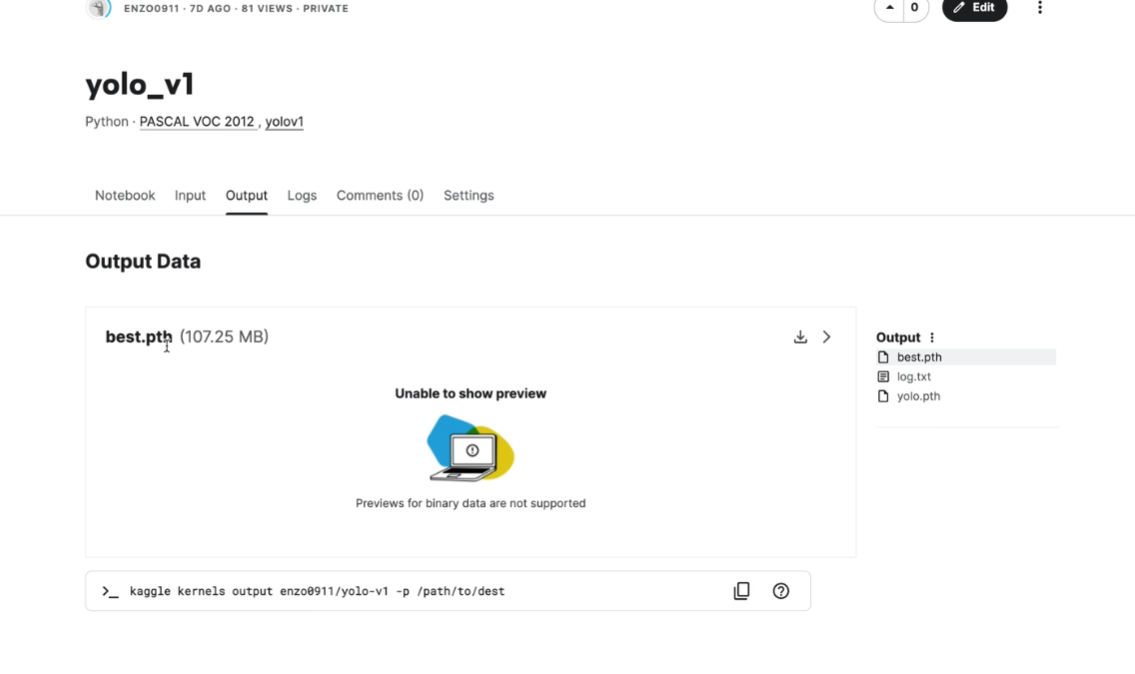Open the Output panel three-dot menu
The image size is (1135, 674).
[x=932, y=337]
